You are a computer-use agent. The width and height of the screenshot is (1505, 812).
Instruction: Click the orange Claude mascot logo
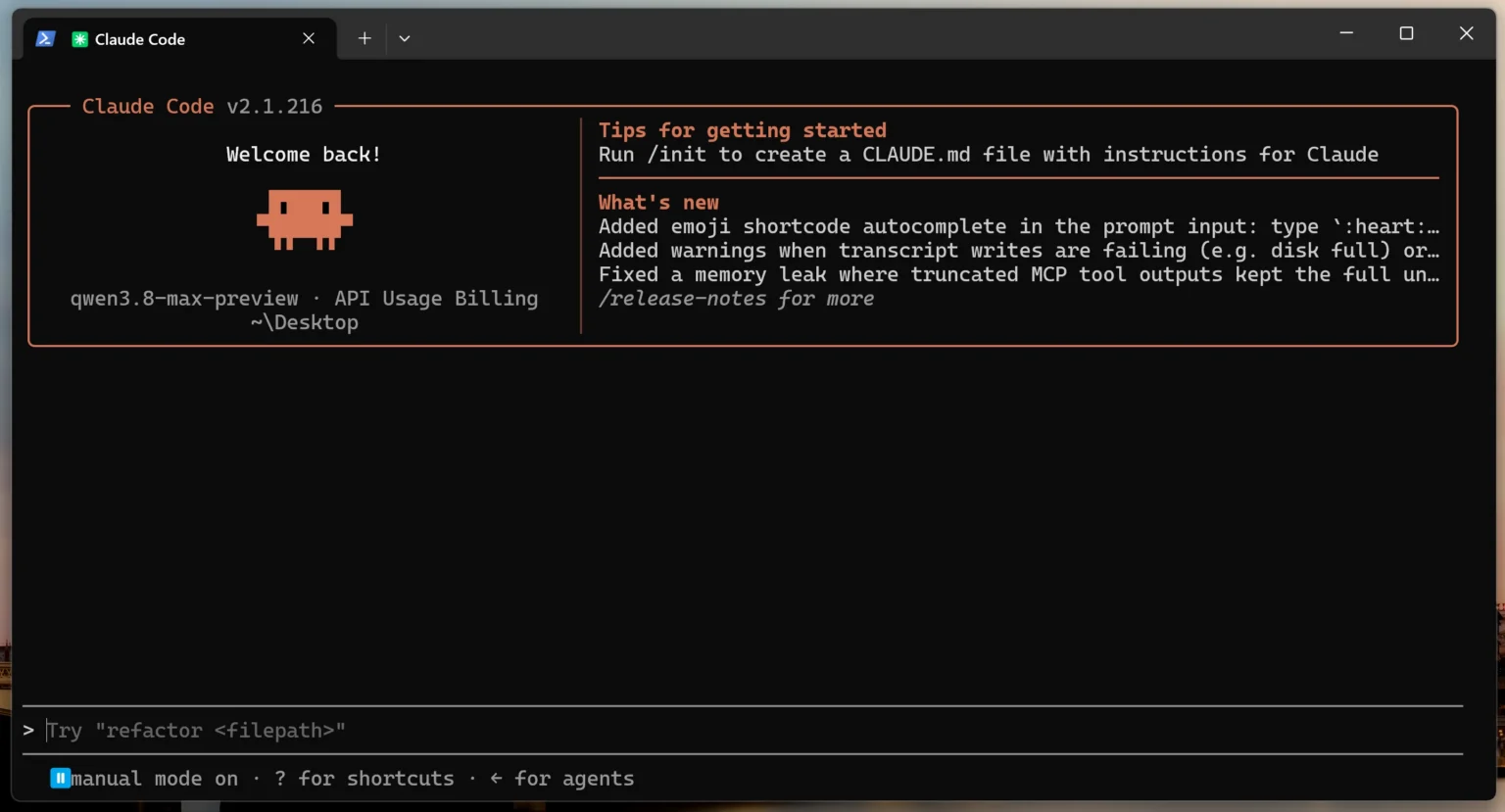coord(305,219)
